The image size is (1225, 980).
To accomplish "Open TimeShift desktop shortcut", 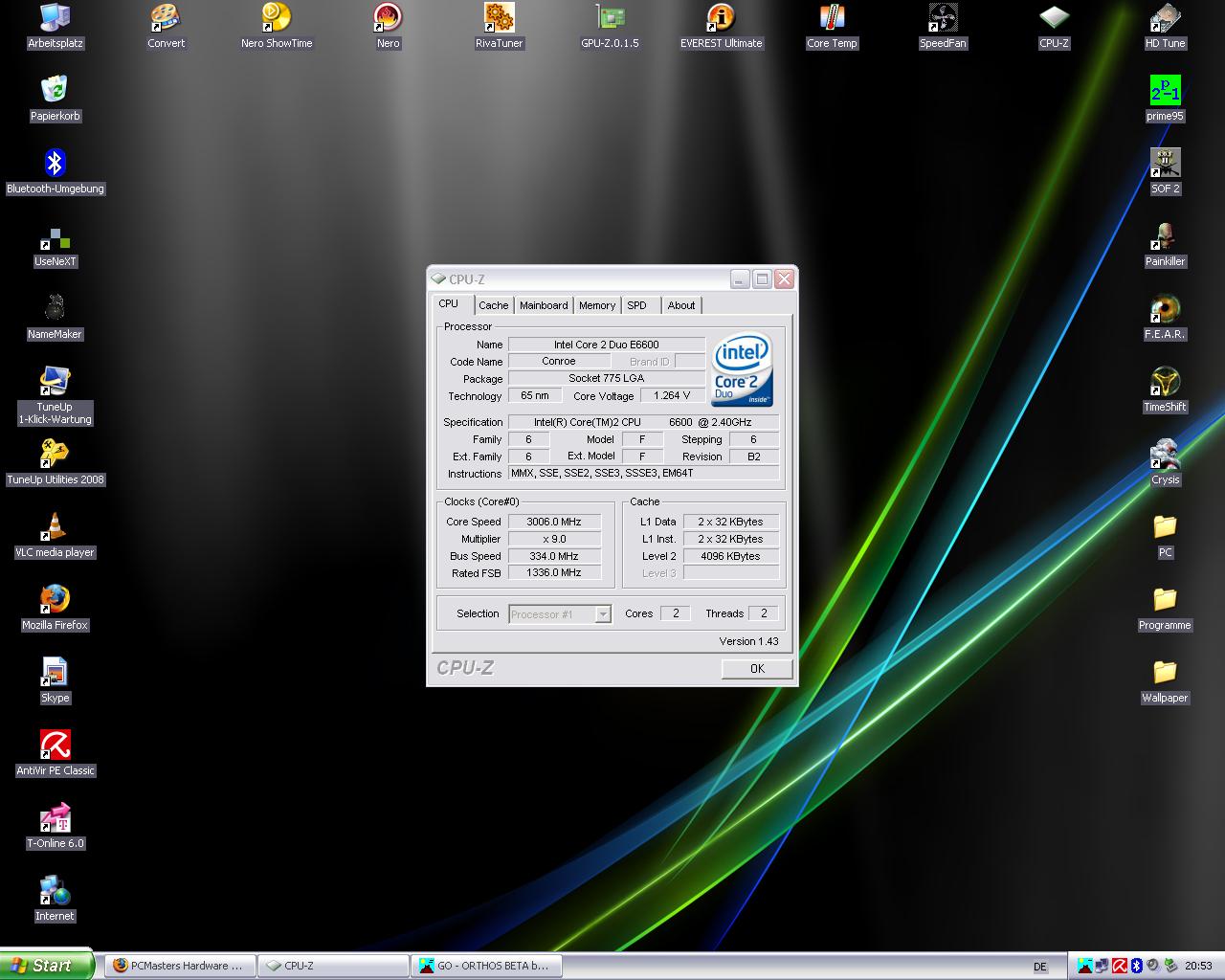I will click(1165, 390).
